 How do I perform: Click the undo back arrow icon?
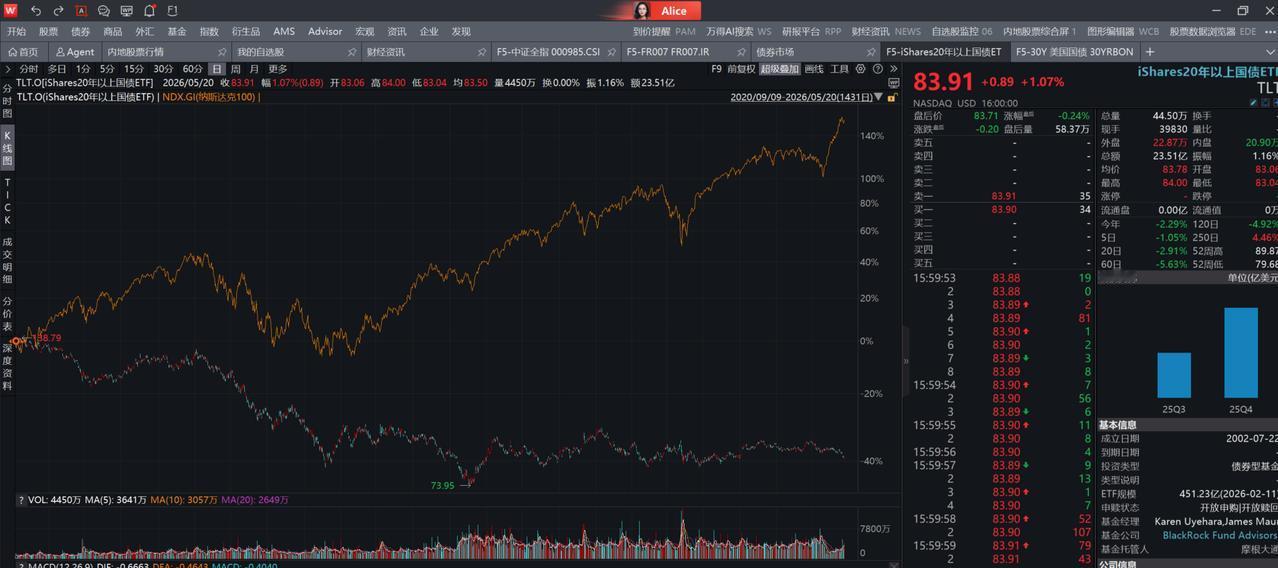36,11
